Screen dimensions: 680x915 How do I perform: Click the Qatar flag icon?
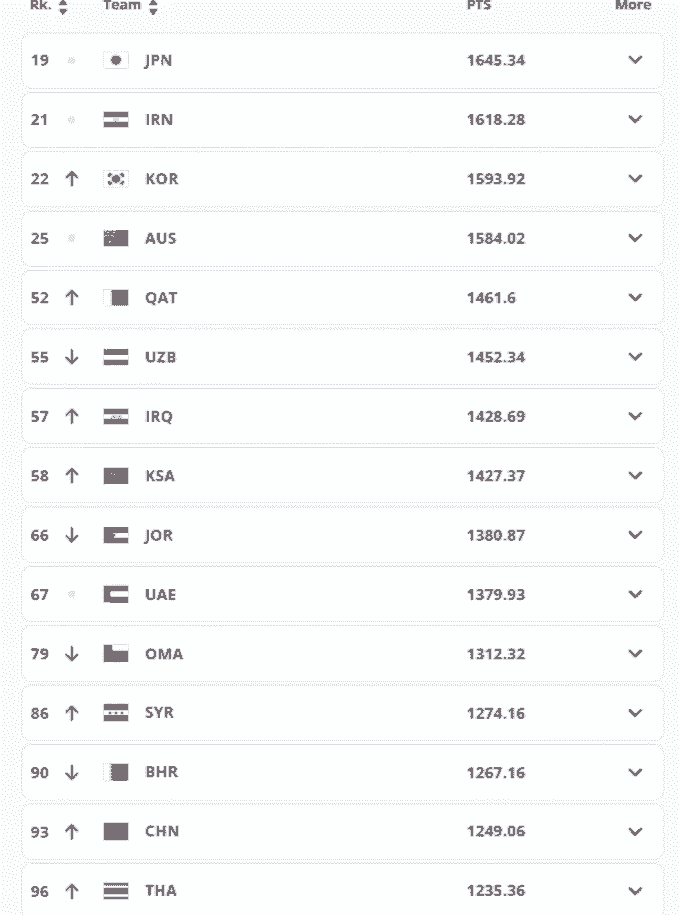point(116,297)
